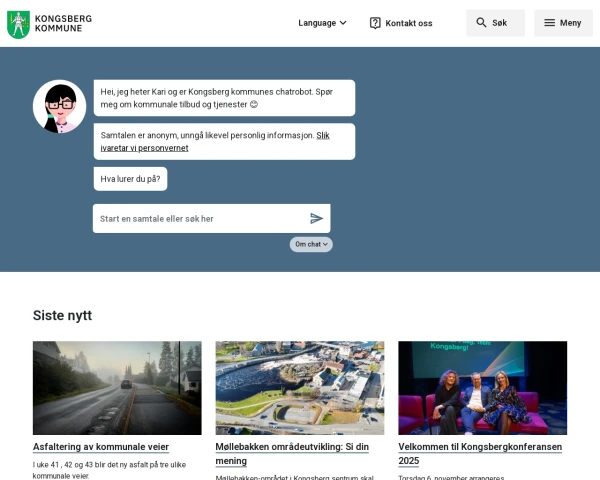Open the Søk search button
Screen dimensions: 600x480
495,23
